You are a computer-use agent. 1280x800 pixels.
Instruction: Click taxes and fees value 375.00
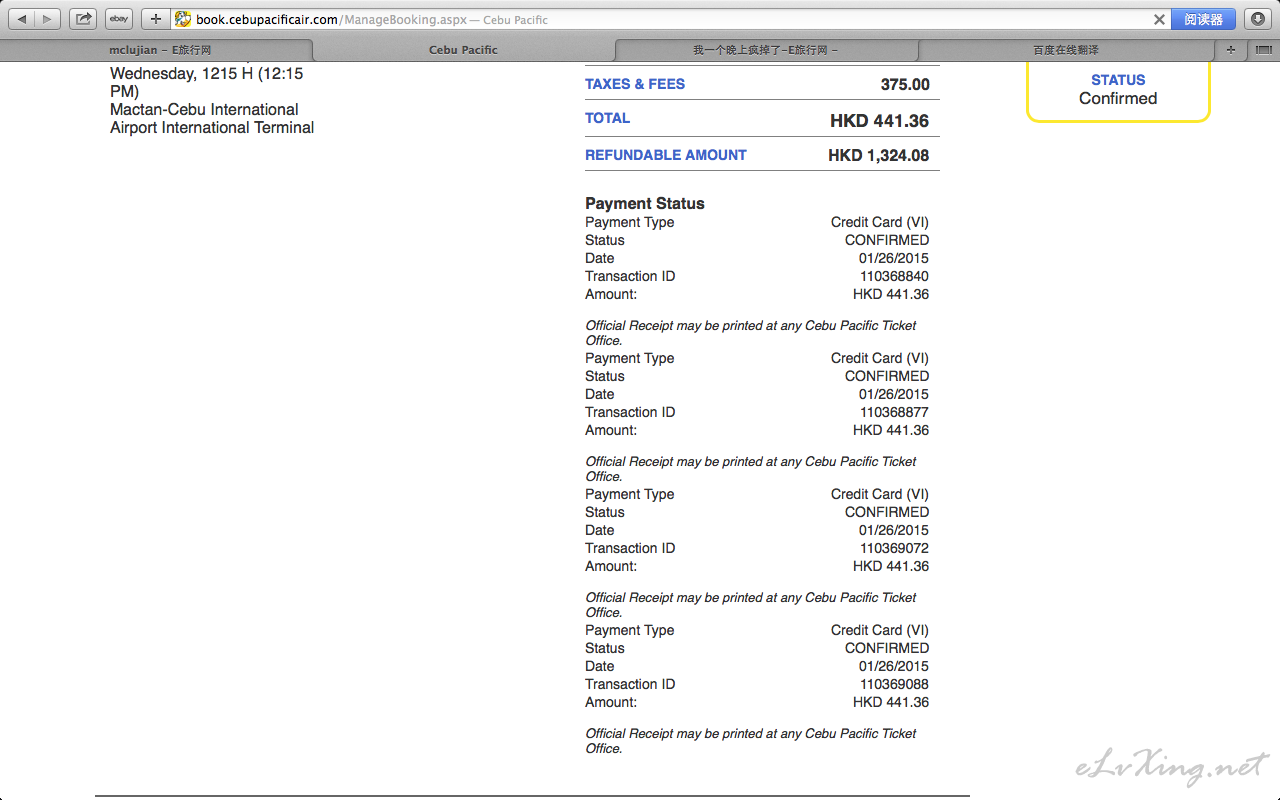pyautogui.click(x=905, y=85)
